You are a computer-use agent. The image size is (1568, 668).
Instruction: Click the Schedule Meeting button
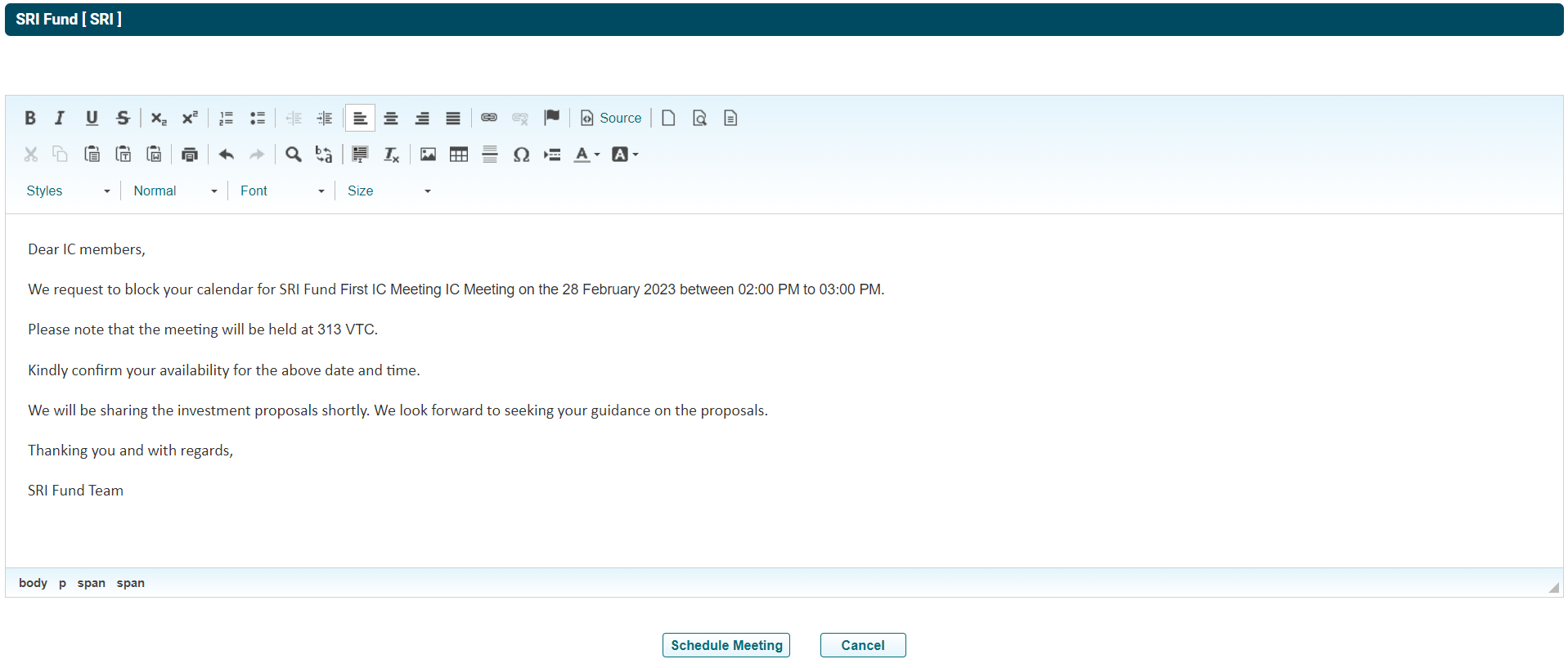726,645
